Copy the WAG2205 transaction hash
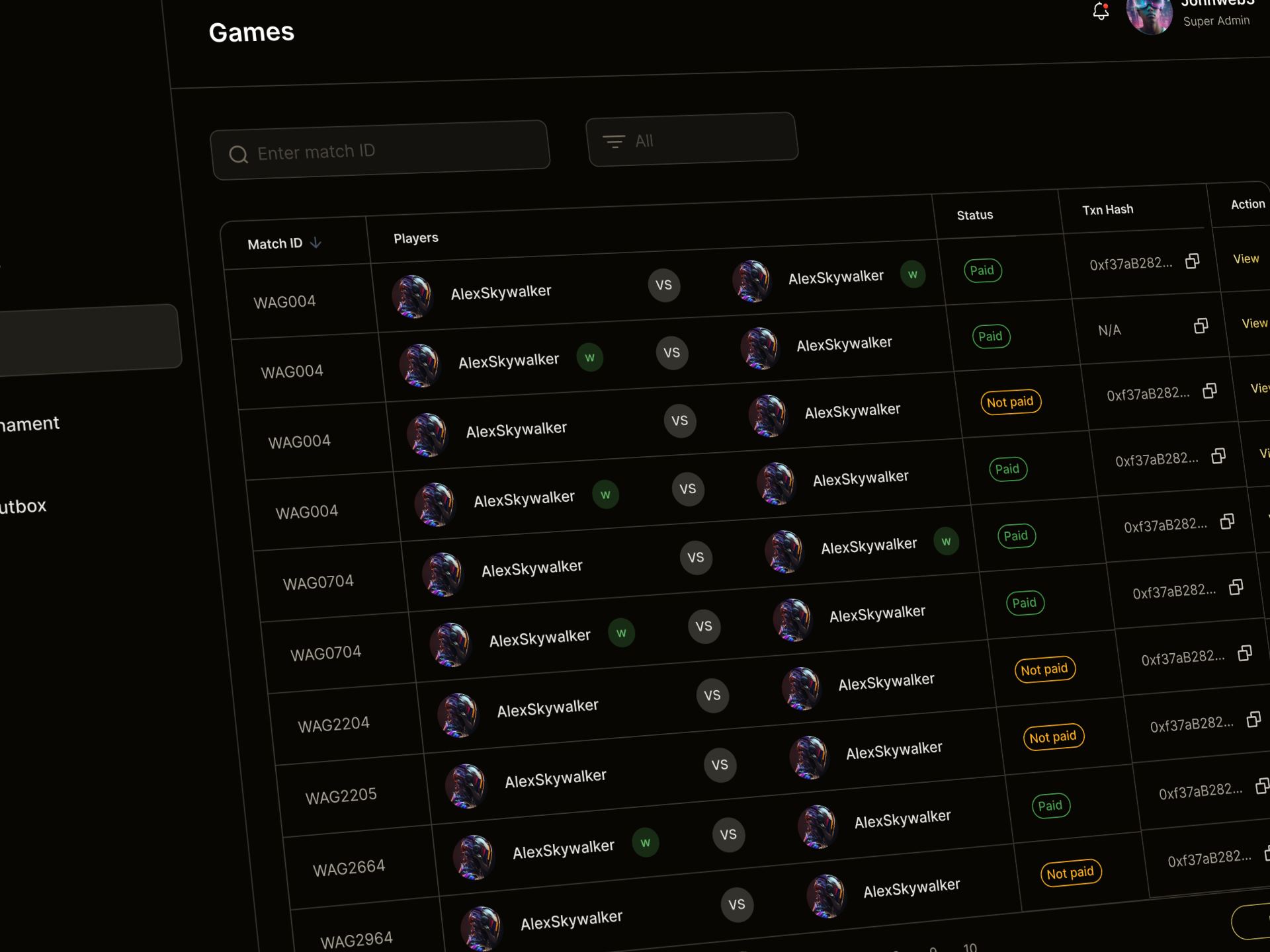This screenshot has width=1270, height=952. click(x=1253, y=719)
